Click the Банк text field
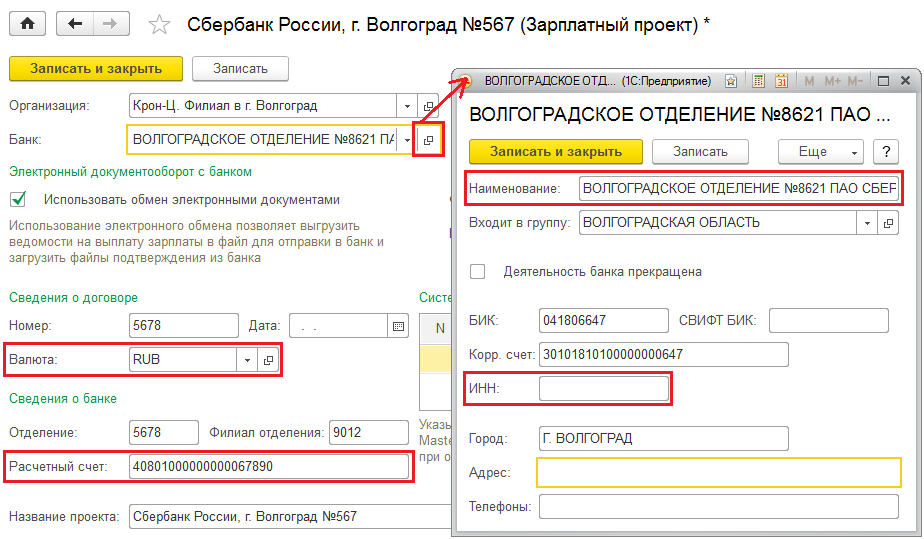 click(x=263, y=140)
